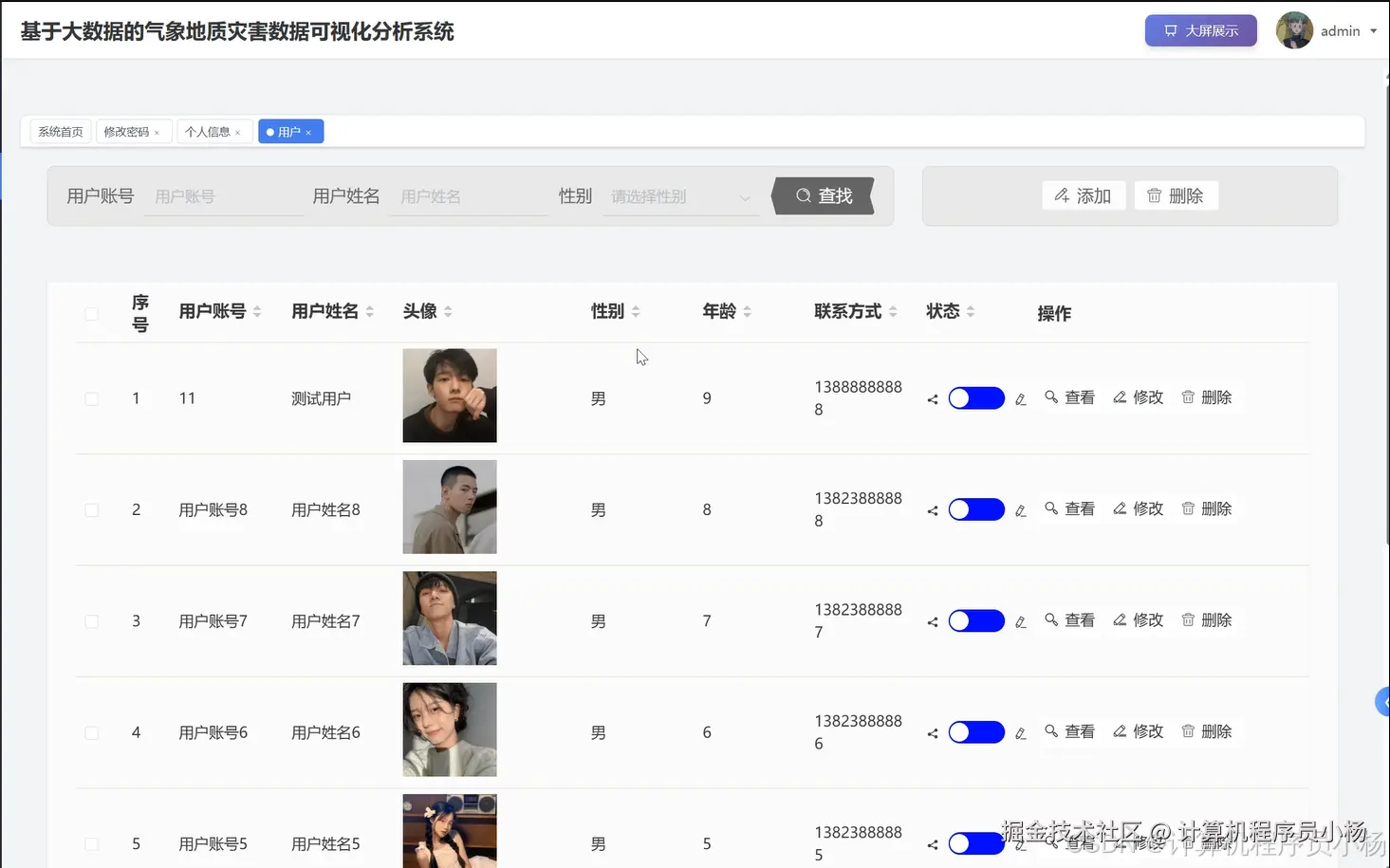
Task: Check the checkbox for row 用户账号6
Action: point(91,733)
